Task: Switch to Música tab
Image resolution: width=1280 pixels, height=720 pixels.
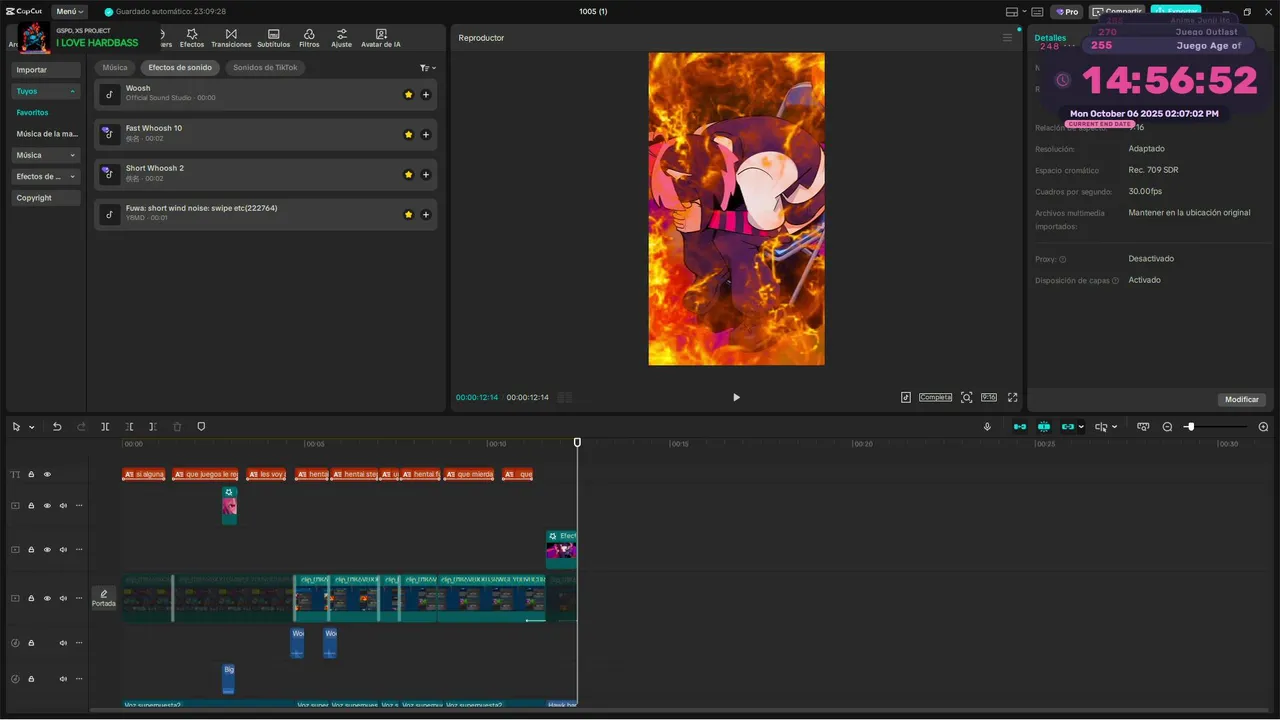Action: (115, 68)
